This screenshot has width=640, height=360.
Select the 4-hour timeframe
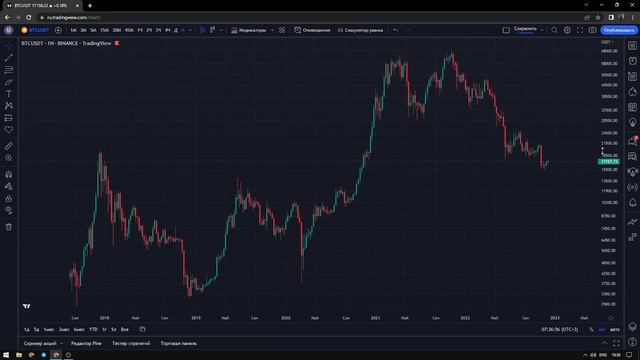click(x=167, y=30)
